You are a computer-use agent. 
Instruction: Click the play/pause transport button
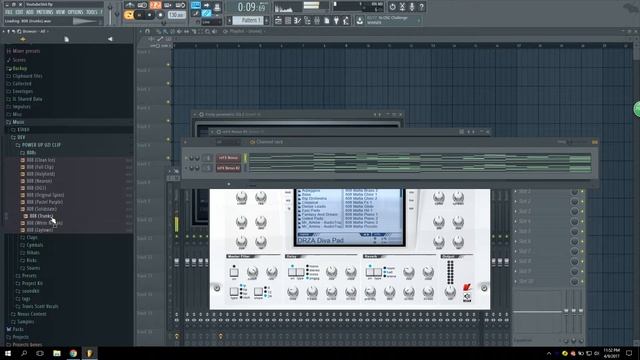click(x=139, y=15)
